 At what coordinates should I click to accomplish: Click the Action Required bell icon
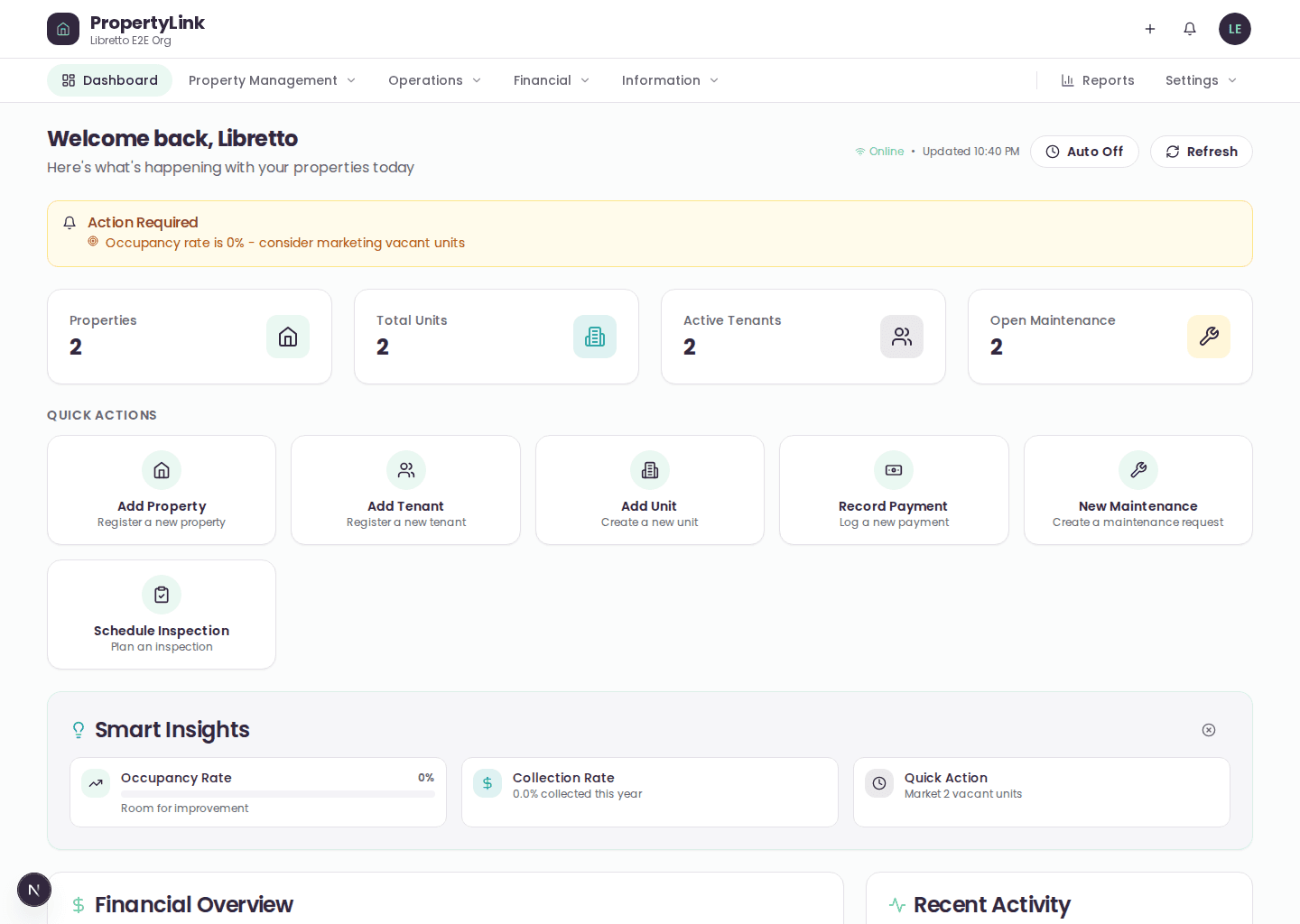tap(70, 223)
